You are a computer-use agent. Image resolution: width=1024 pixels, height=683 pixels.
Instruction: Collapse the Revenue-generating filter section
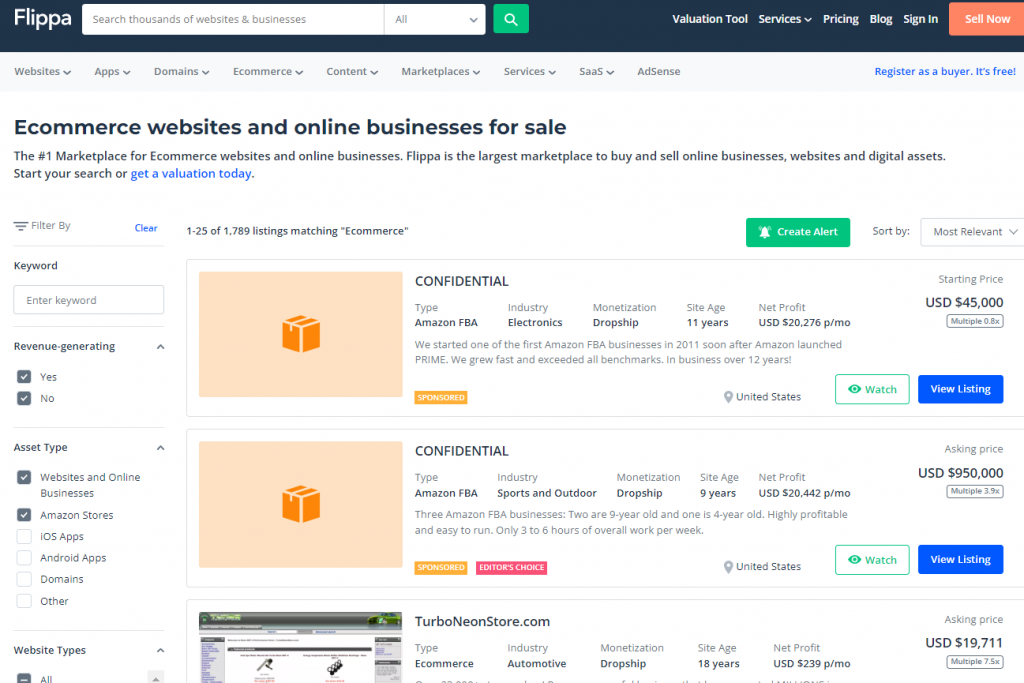pos(161,347)
